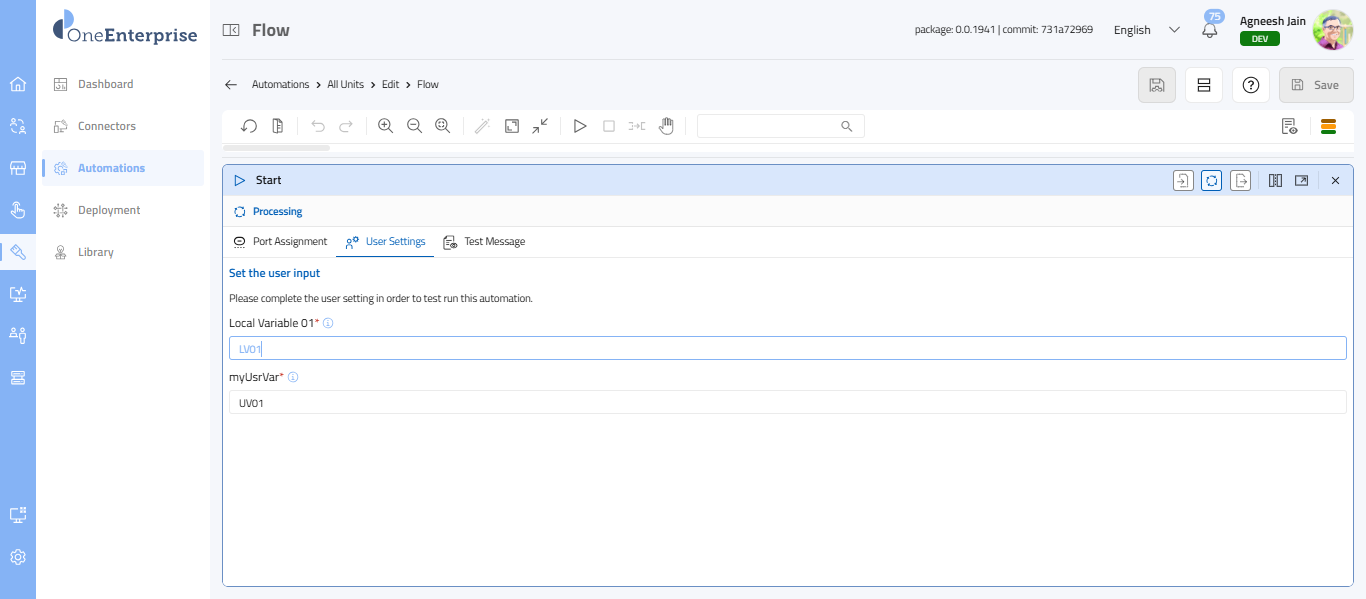Viewport: 1366px width, 599px height.
Task: Open the English language dropdown
Action: click(1147, 30)
